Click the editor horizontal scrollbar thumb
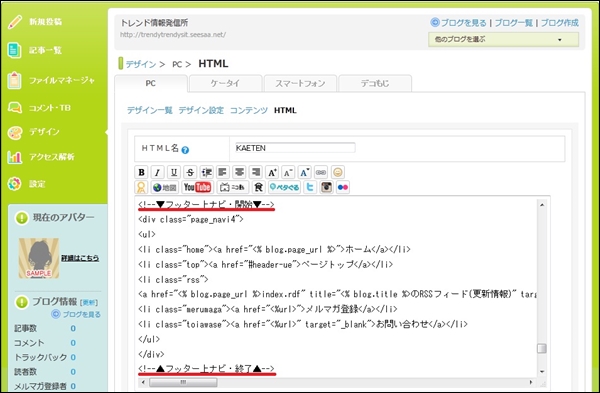The height and width of the screenshot is (393, 600). click(183, 382)
